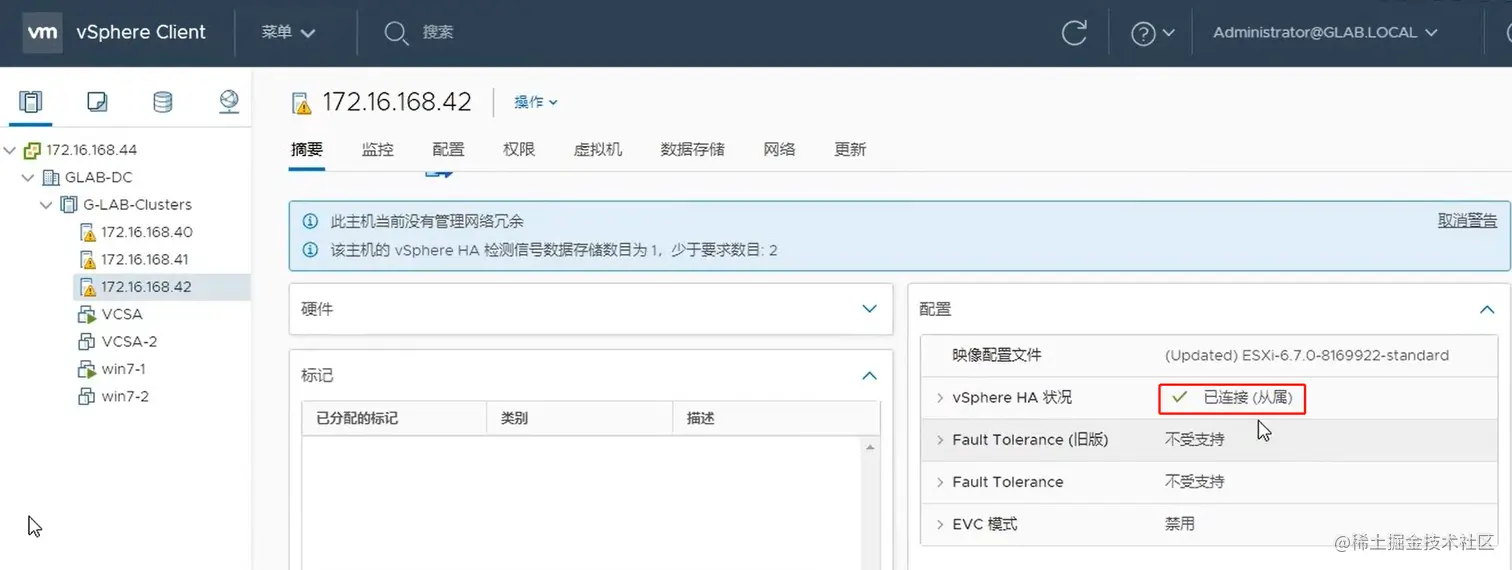The height and width of the screenshot is (570, 1512).
Task: Open the 操作 actions dropdown
Action: click(536, 102)
